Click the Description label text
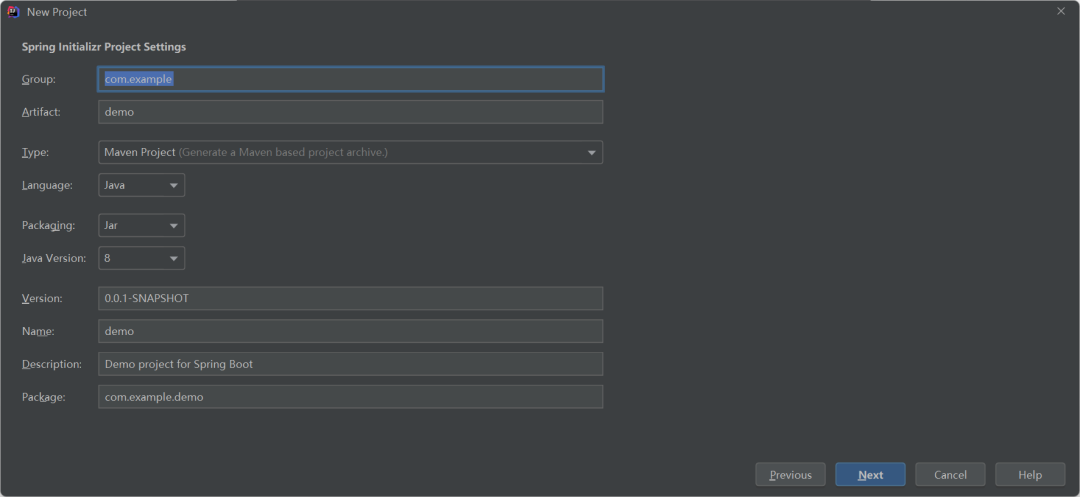 (x=52, y=364)
